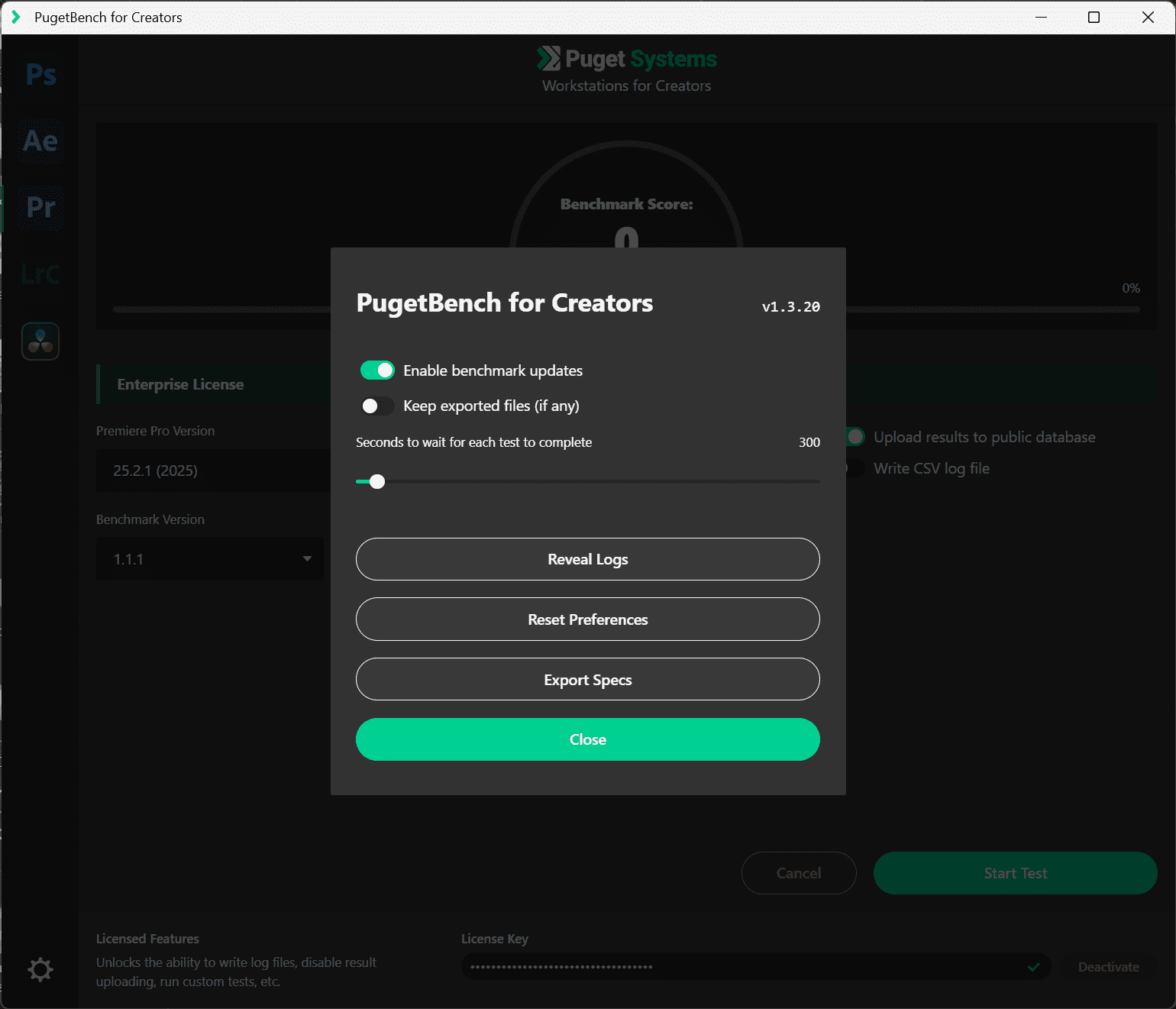Disable the Enable benchmark updates toggle
The image size is (1176, 1009).
point(377,370)
